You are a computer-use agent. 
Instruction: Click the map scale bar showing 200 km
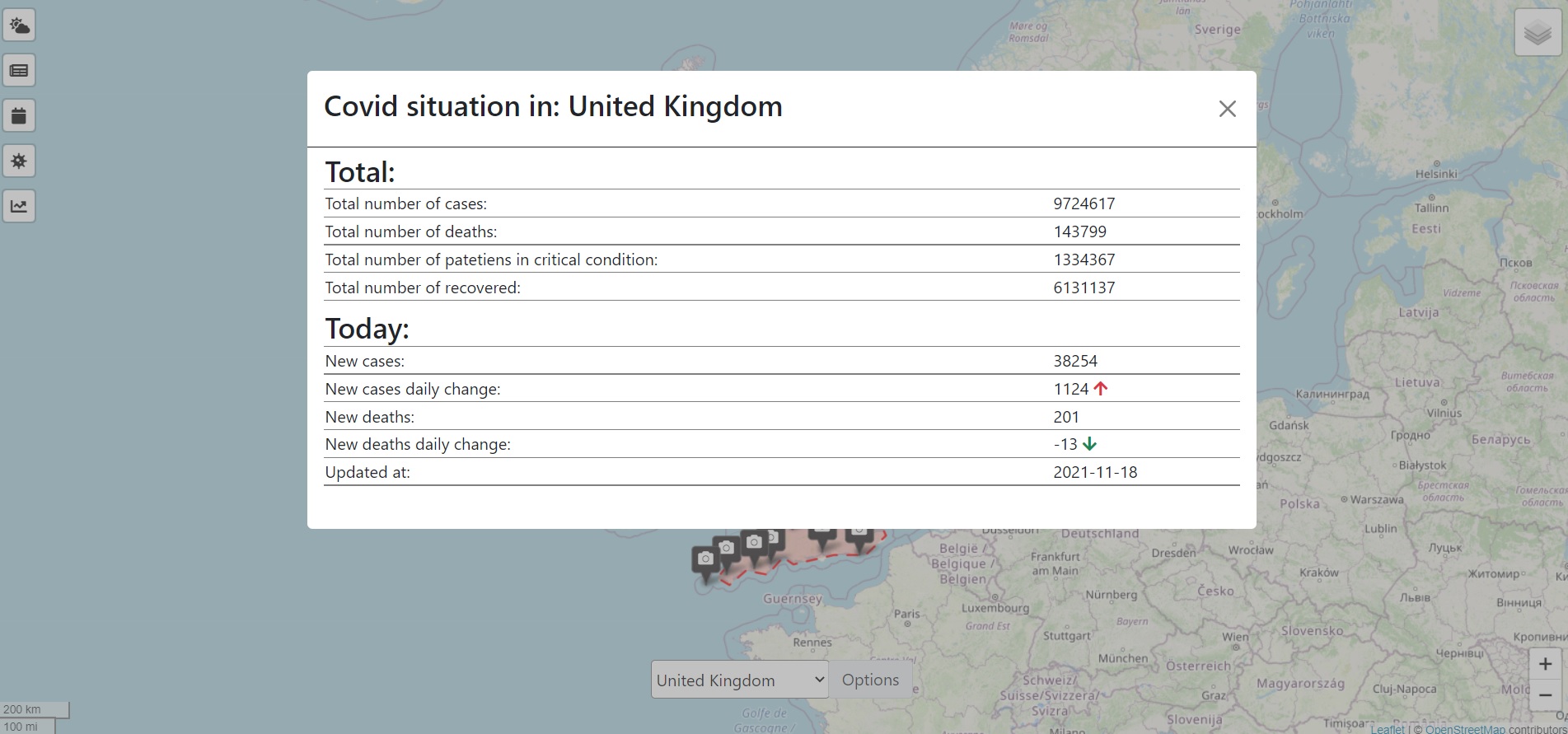point(35,709)
